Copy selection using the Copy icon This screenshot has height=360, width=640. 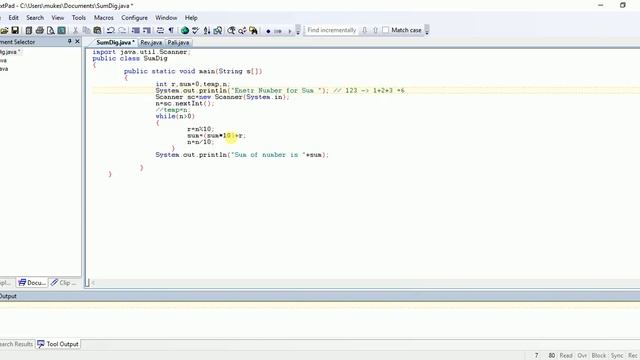[86, 30]
